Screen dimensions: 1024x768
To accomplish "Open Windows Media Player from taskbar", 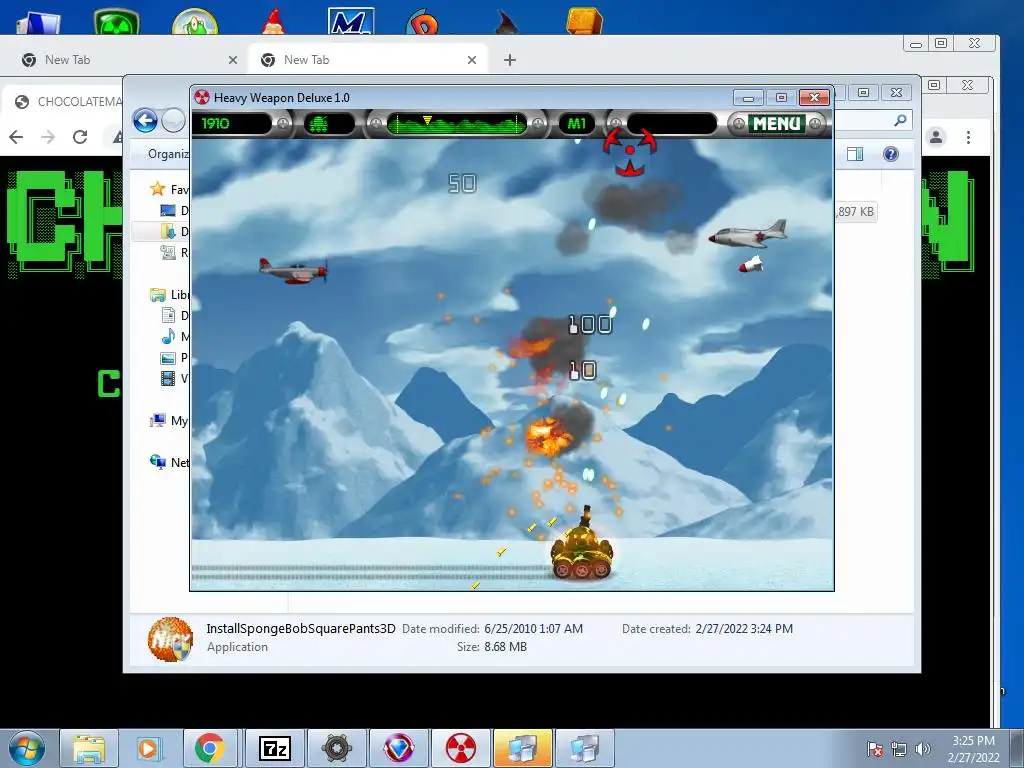I will 149,748.
